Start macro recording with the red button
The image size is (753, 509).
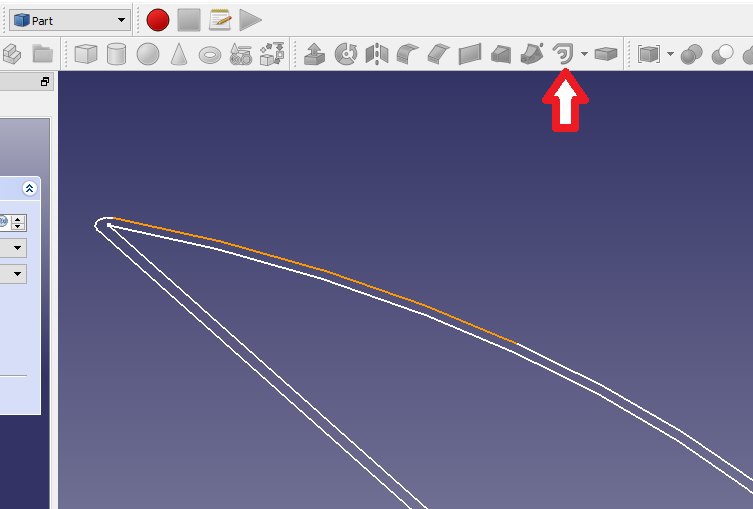158,20
